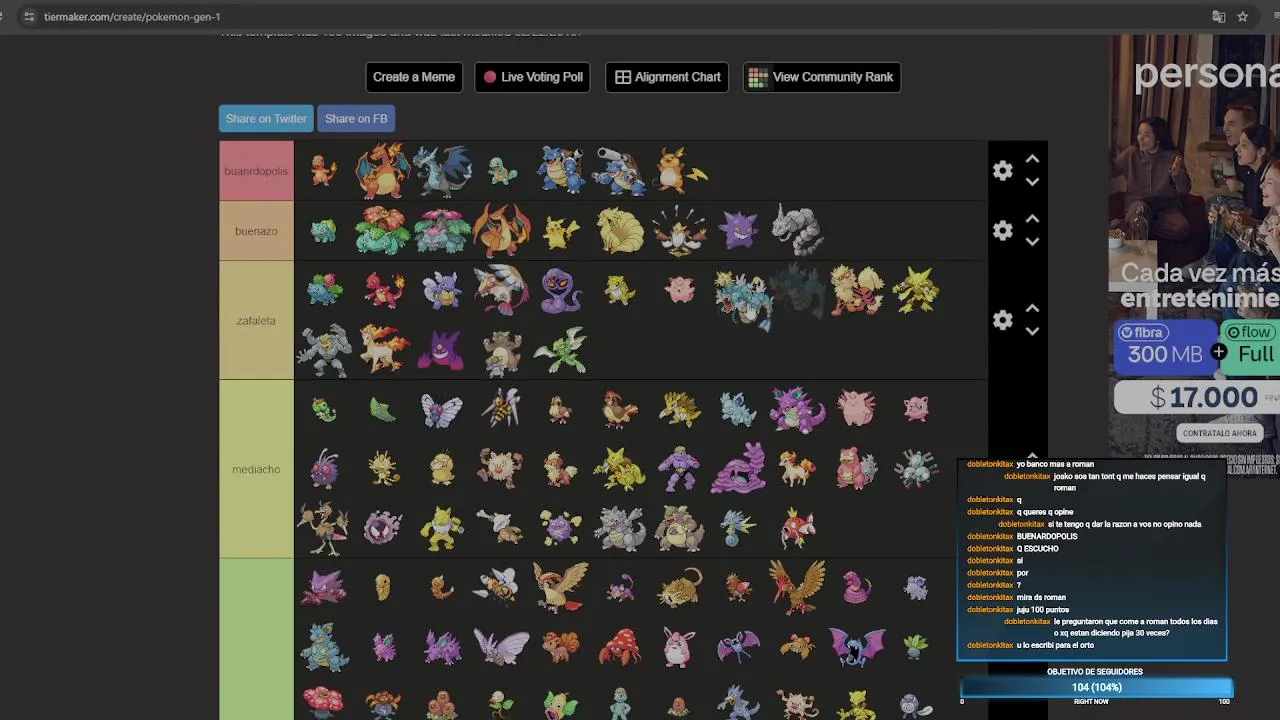This screenshot has width=1280, height=720.
Task: Select Pikachu in buenazo tier
Action: [560, 231]
